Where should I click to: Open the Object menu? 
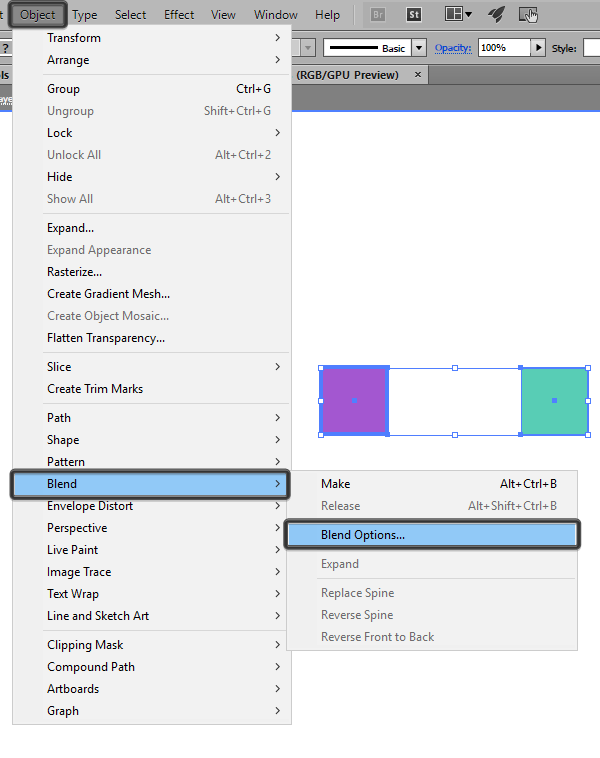click(37, 15)
